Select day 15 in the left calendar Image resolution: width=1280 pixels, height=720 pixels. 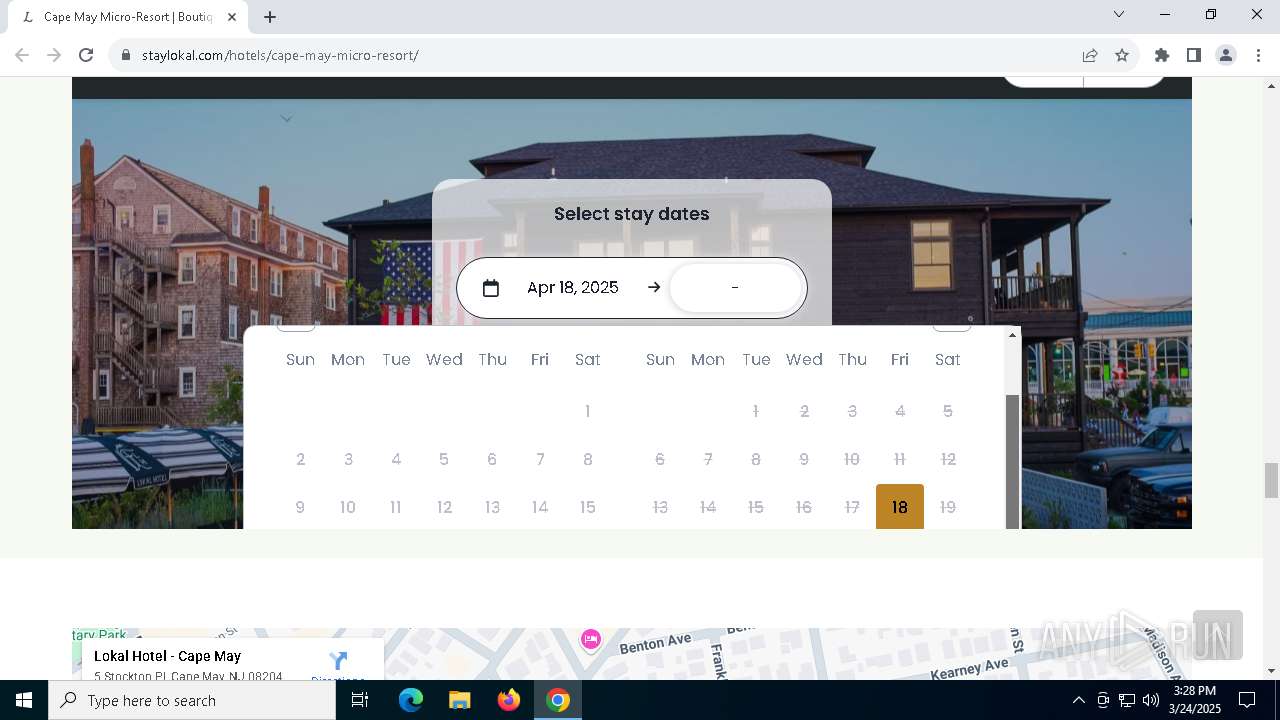pyautogui.click(x=588, y=507)
